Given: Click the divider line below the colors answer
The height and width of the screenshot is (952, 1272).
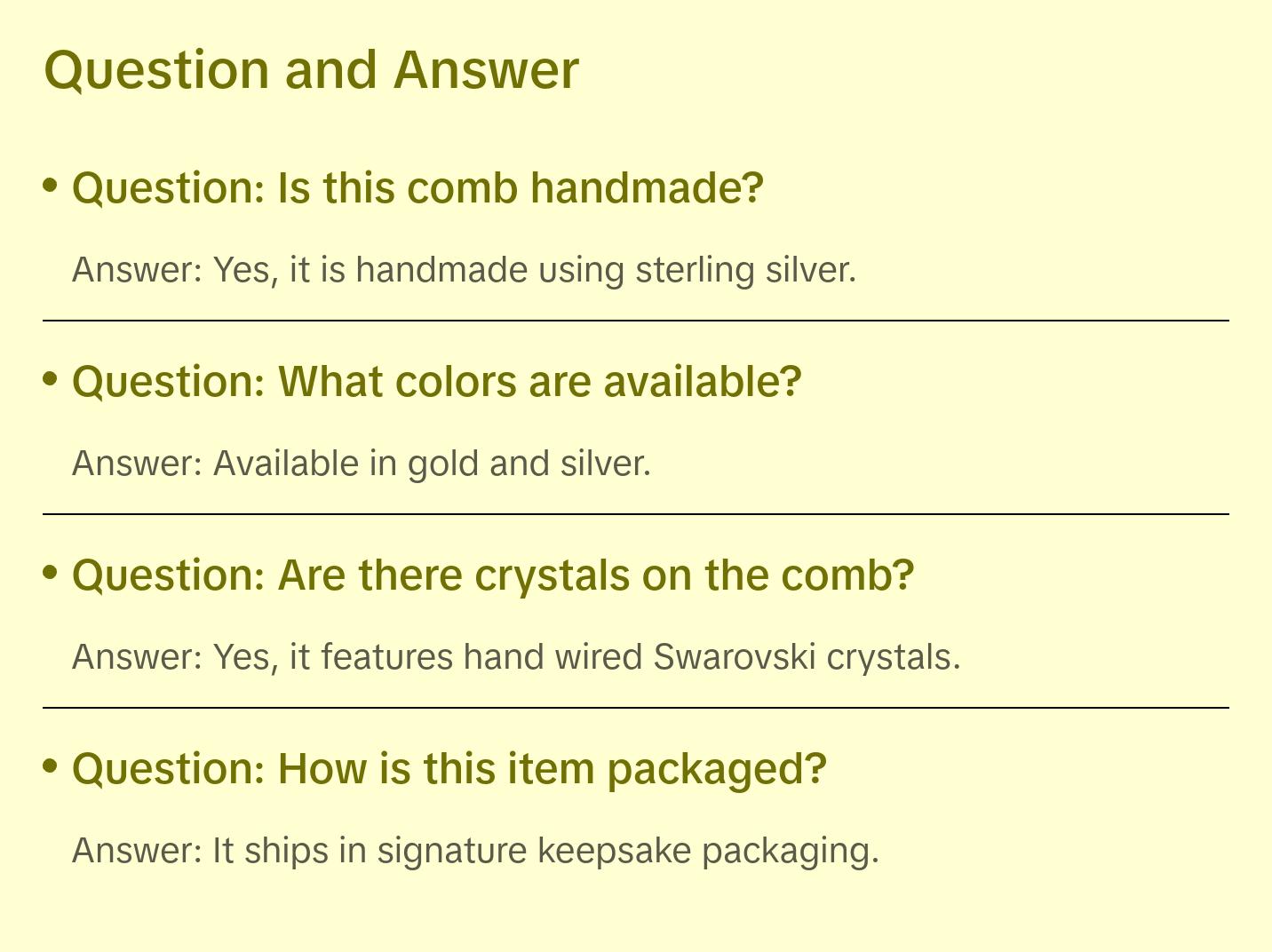Looking at the screenshot, I should (635, 514).
